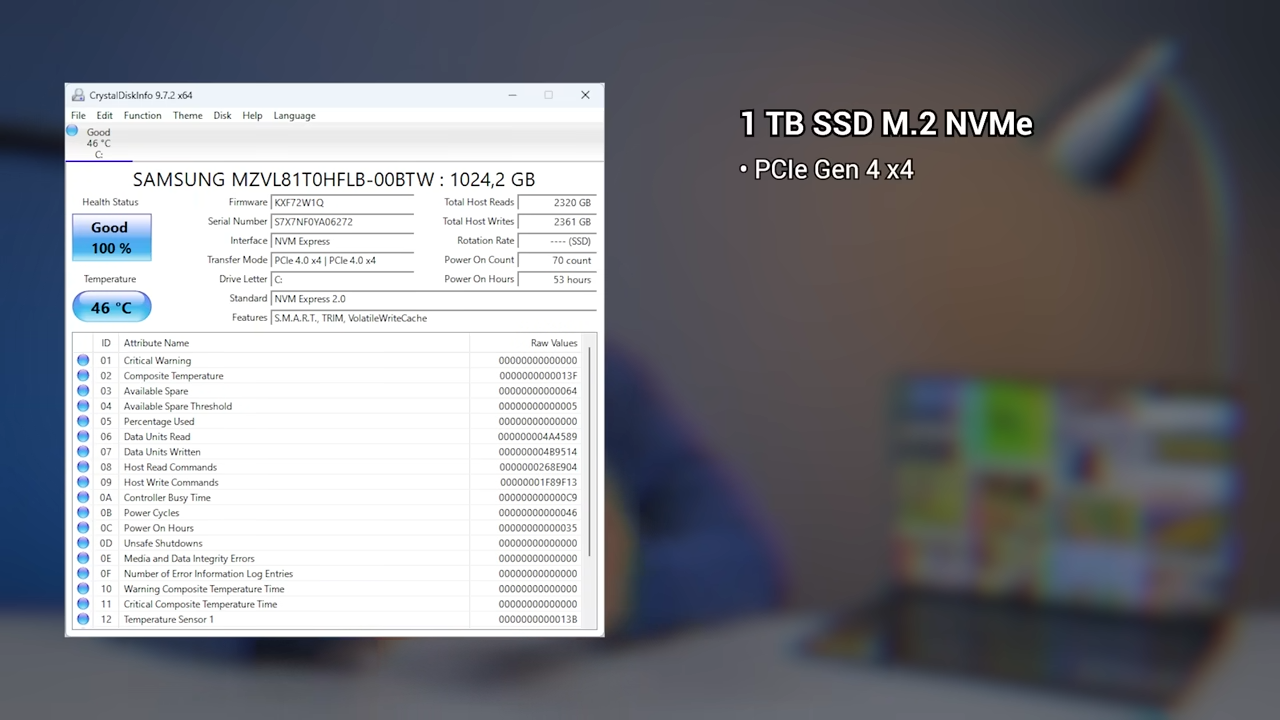Click the Good 100 % health status button

(111, 237)
